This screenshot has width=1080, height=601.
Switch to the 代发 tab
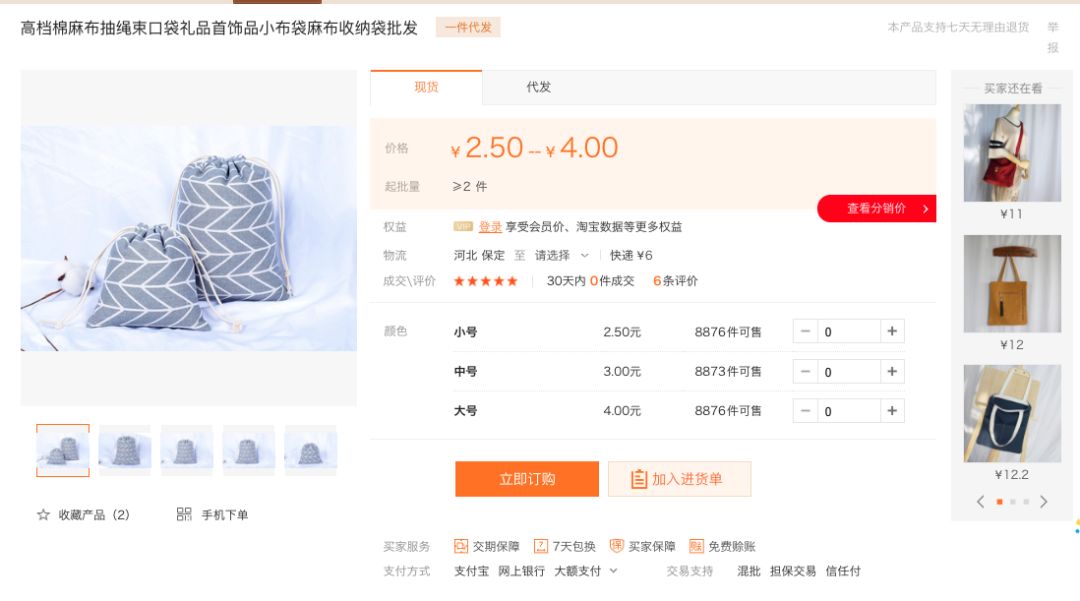click(538, 87)
